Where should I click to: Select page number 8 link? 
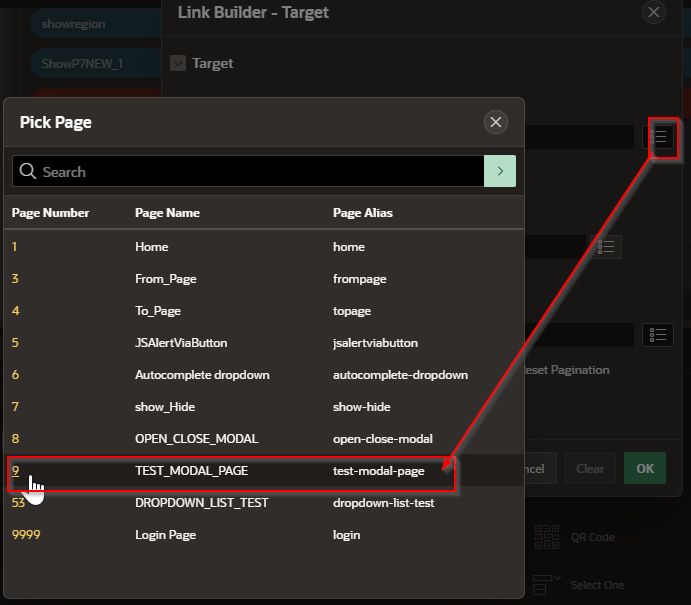(15, 439)
